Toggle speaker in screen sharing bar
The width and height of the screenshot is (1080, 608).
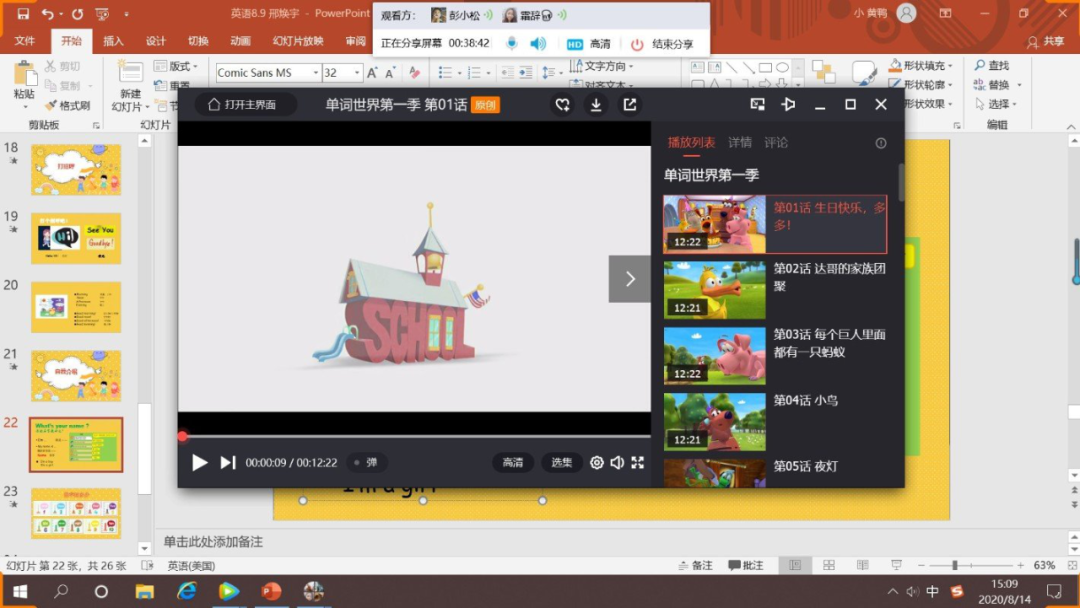coord(538,43)
